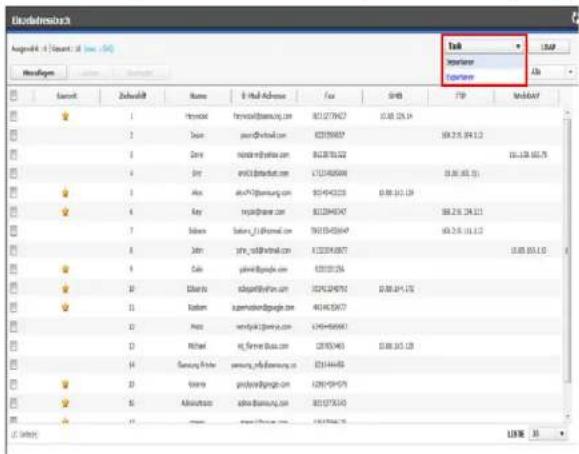Click speed dial number 13 cell
This screenshot has height=454, width=579.
pos(131,346)
